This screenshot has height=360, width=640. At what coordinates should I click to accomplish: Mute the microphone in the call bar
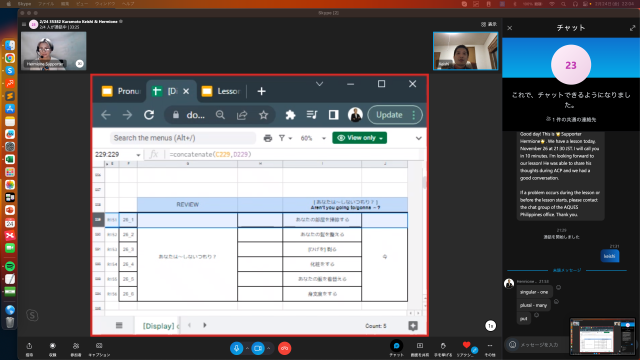tap(236, 348)
